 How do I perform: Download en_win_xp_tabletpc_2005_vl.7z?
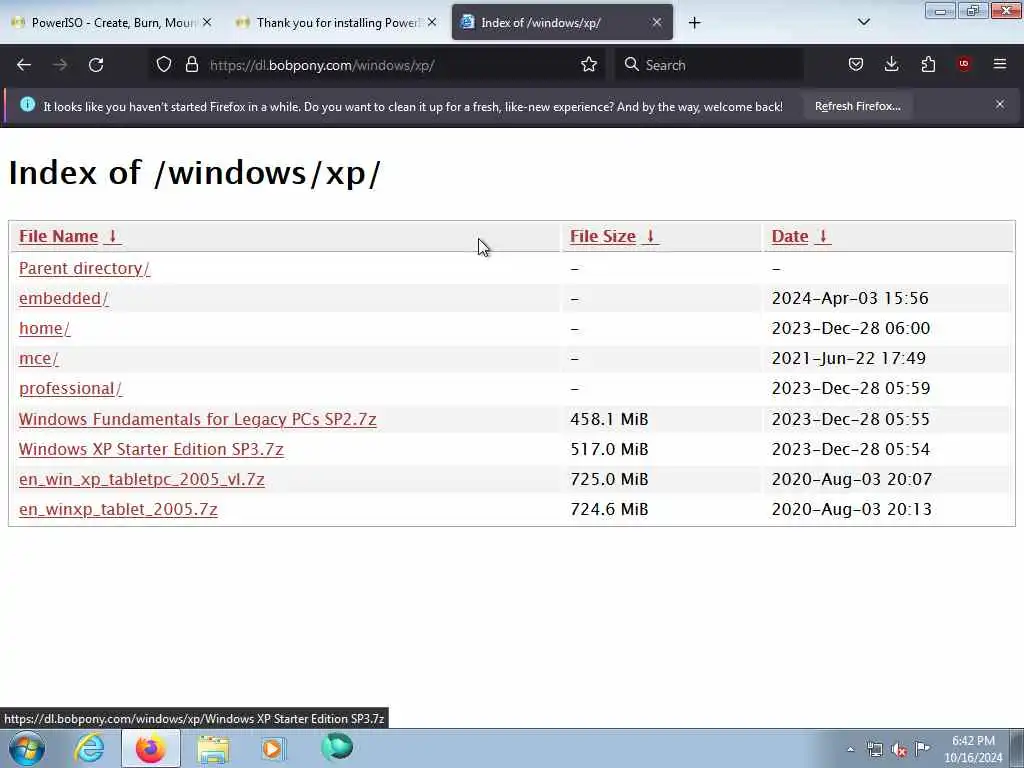point(142,479)
